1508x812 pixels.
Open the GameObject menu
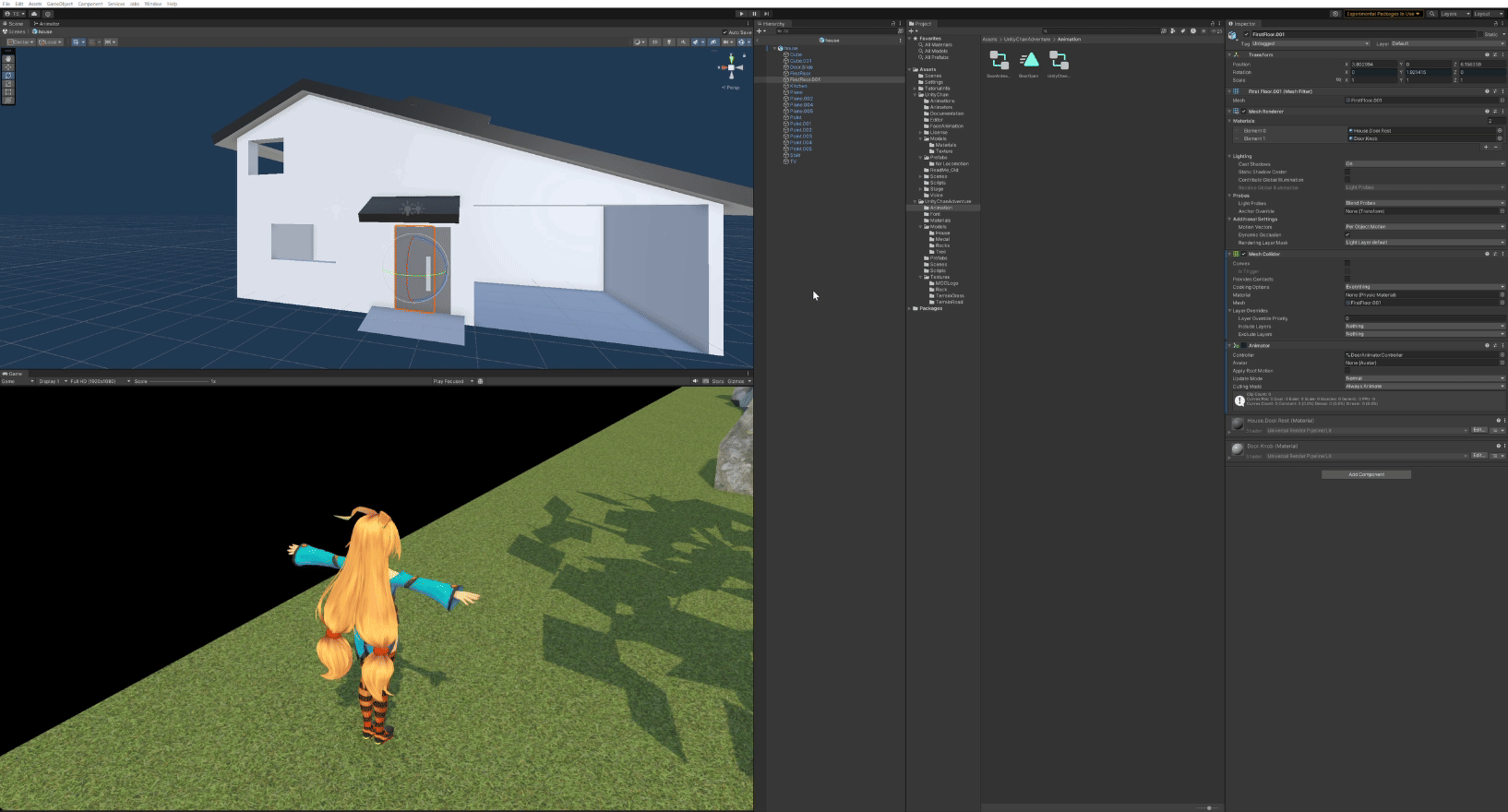pyautogui.click(x=59, y=4)
